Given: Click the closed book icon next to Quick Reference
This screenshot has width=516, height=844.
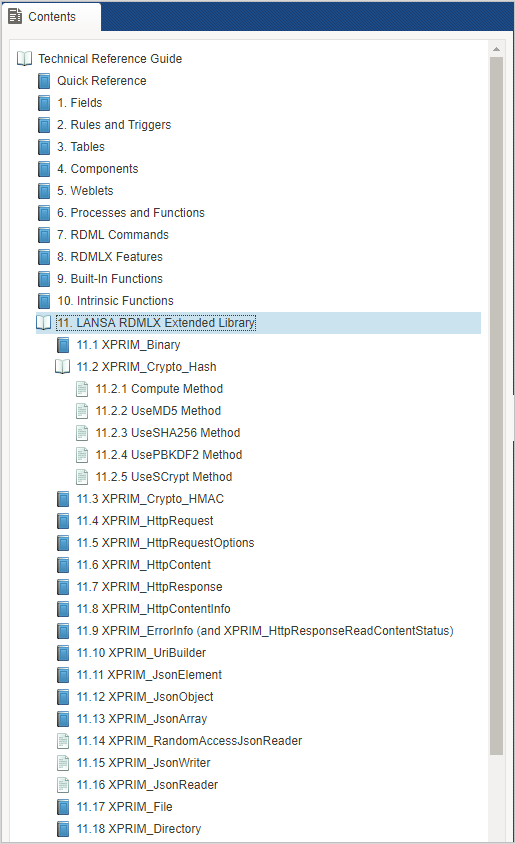Looking at the screenshot, I should pos(44,81).
